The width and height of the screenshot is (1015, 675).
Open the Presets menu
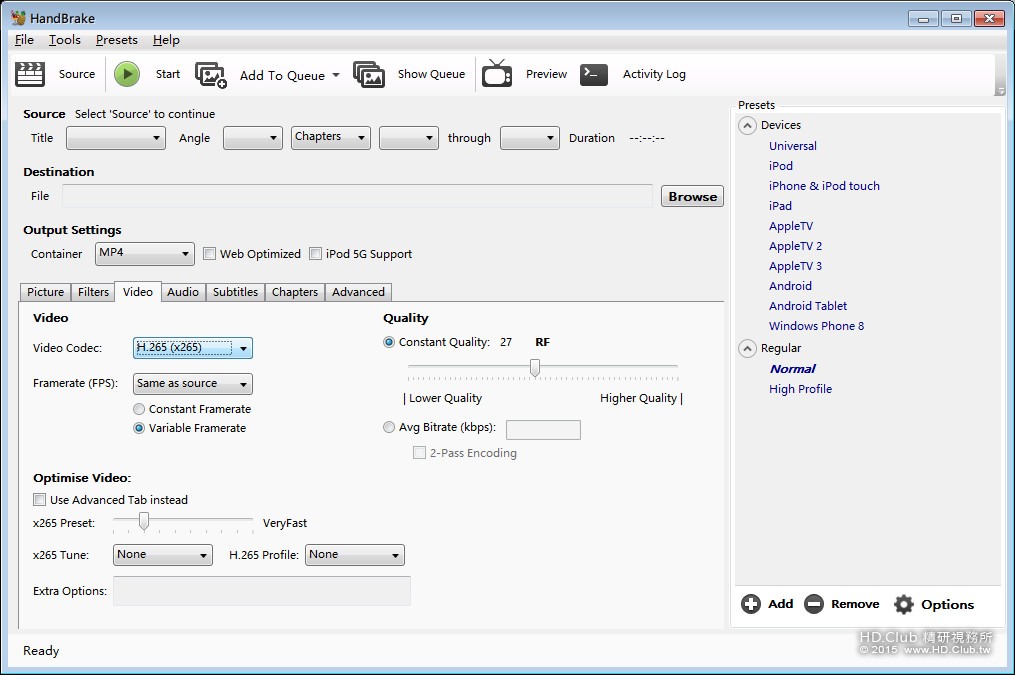pos(116,40)
